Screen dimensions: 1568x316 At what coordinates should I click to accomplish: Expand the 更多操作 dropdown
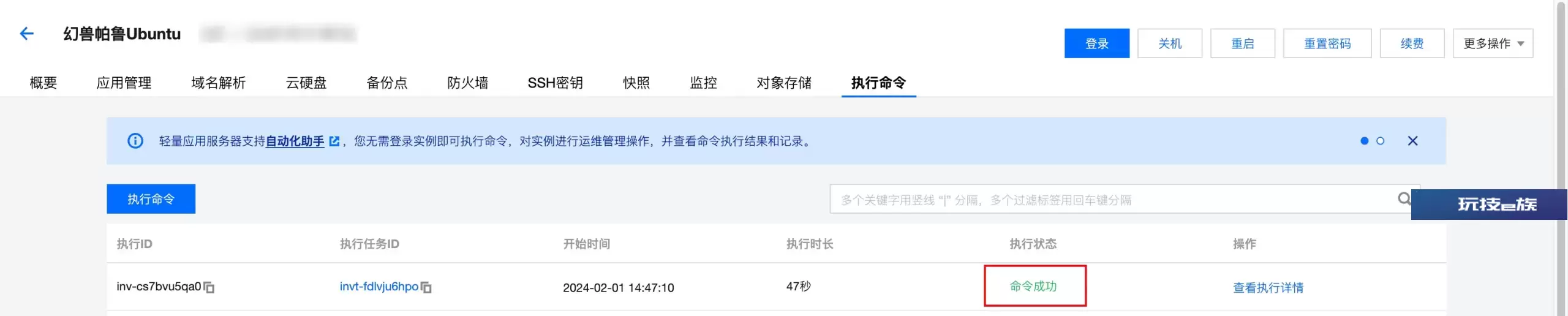coord(1493,43)
